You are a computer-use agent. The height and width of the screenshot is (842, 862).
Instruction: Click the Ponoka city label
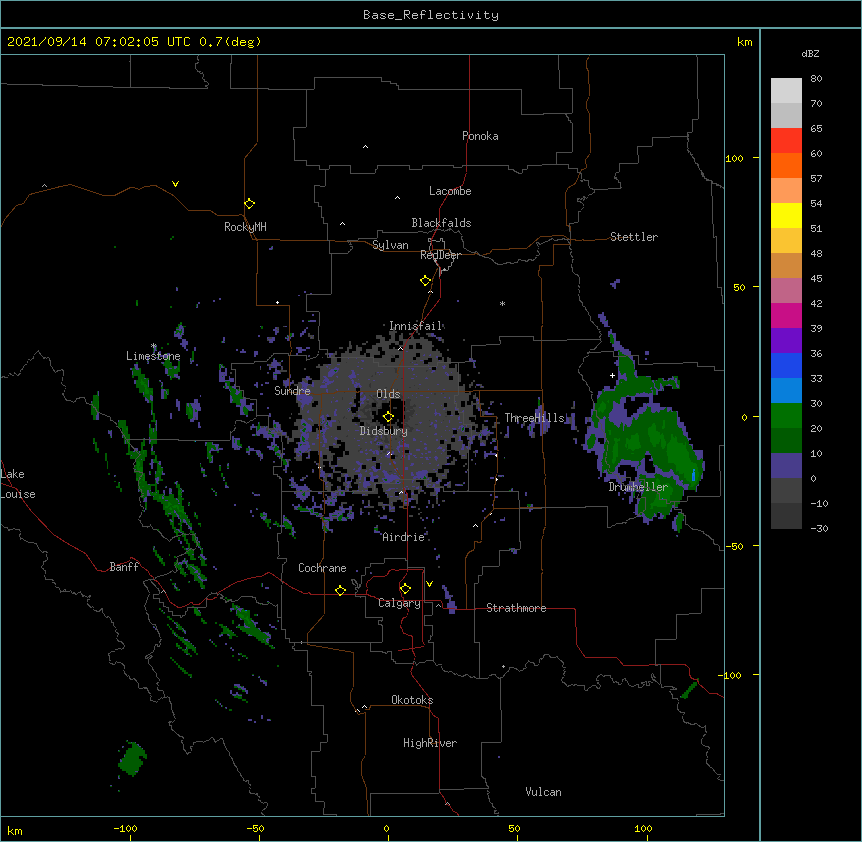pyautogui.click(x=480, y=136)
